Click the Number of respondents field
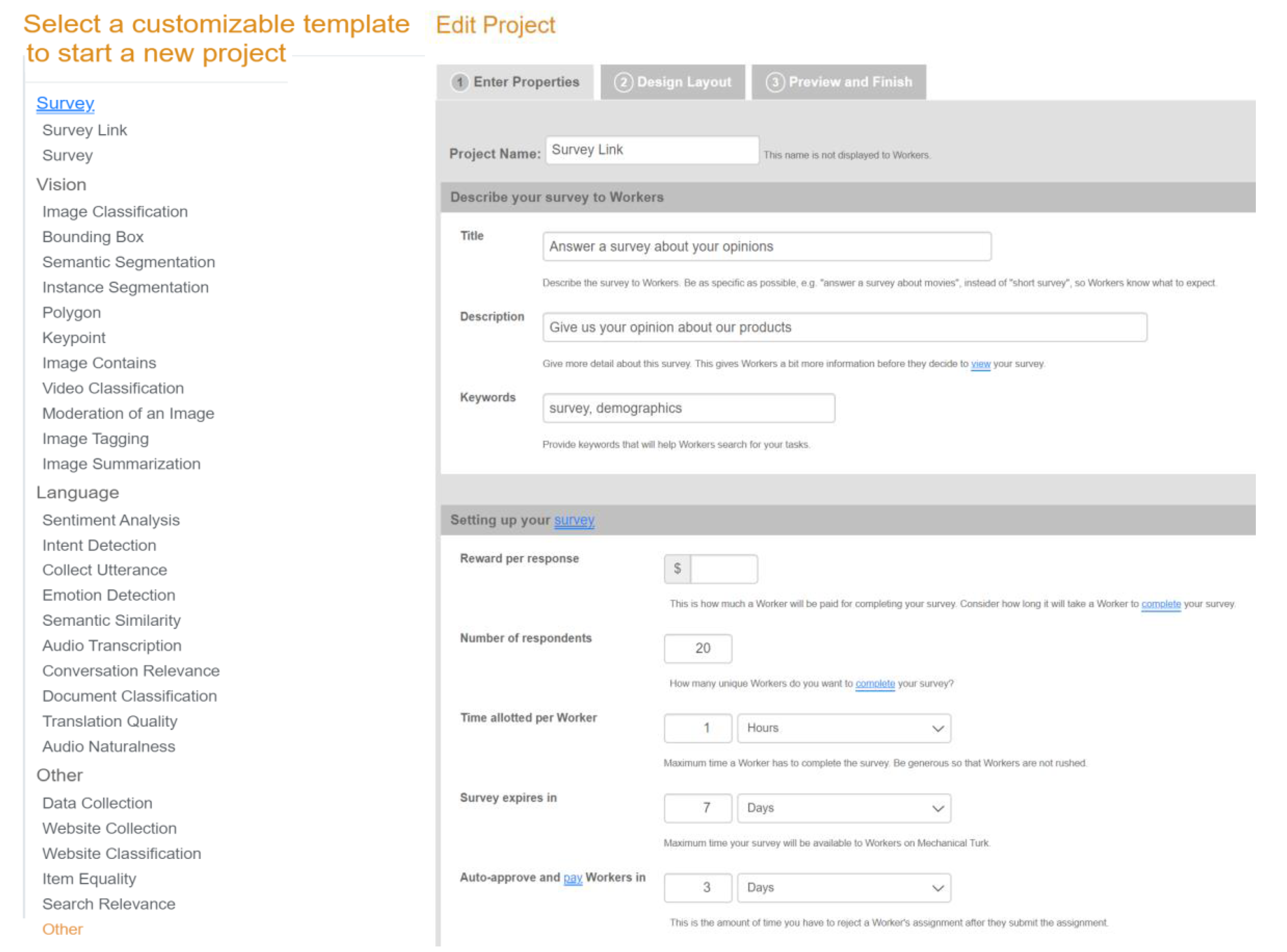Screen dimensions: 1287x952 (x=698, y=648)
